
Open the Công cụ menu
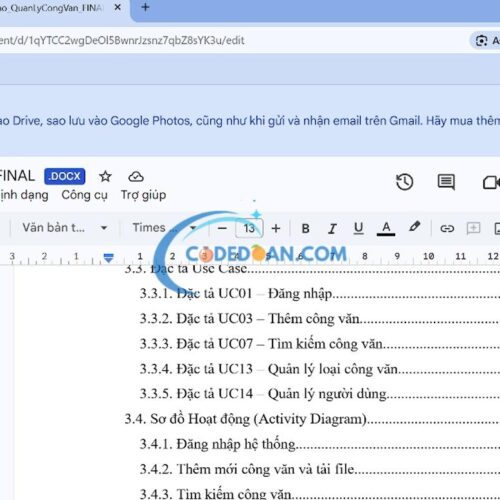coord(84,195)
